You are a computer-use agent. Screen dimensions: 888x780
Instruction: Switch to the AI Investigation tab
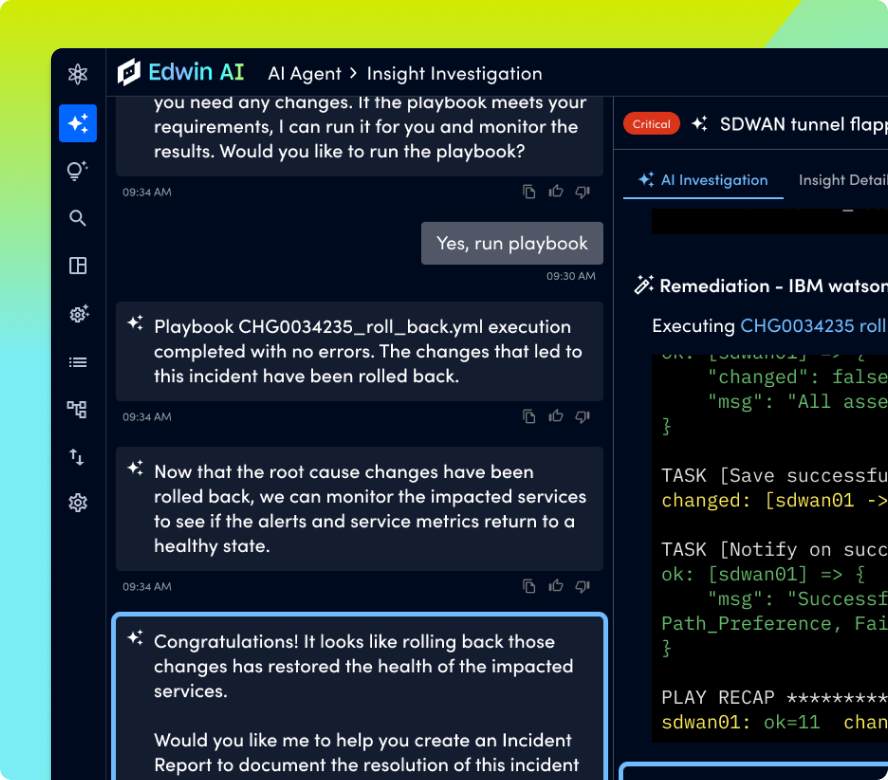(x=704, y=180)
